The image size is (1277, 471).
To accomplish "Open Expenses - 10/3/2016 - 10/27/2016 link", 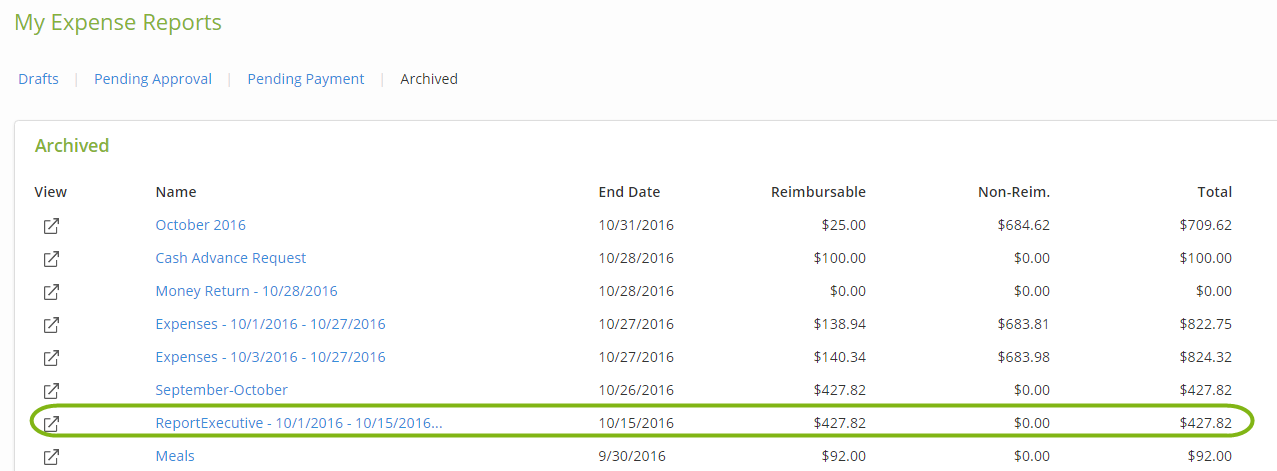I will pyautogui.click(x=270, y=357).
